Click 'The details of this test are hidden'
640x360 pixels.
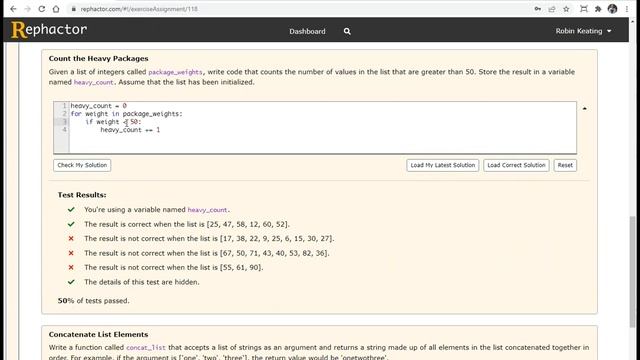(142, 282)
